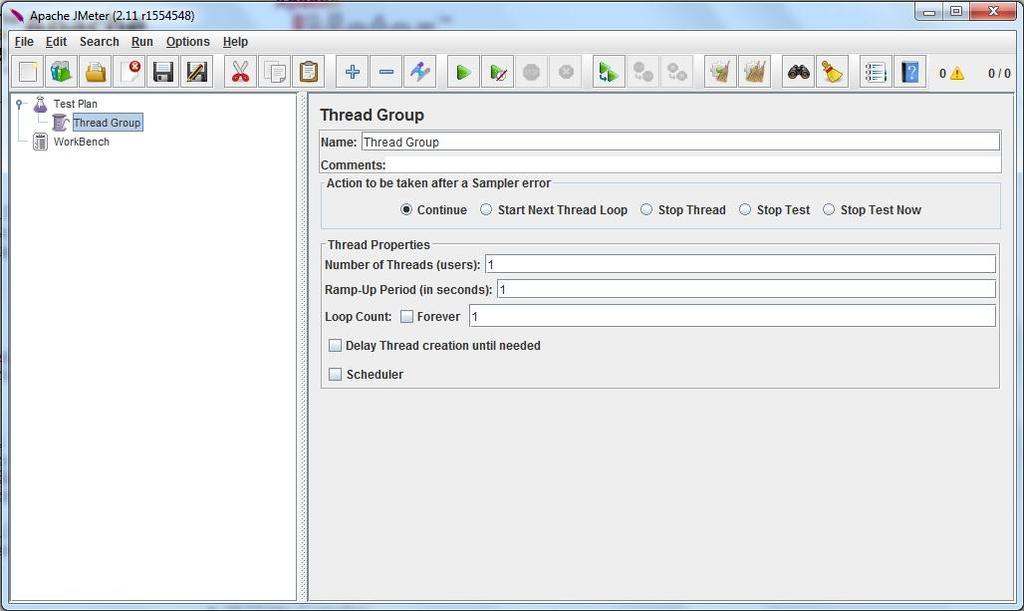The image size is (1024, 611).
Task: Maximize the Apache JMeter window
Action: (956, 11)
